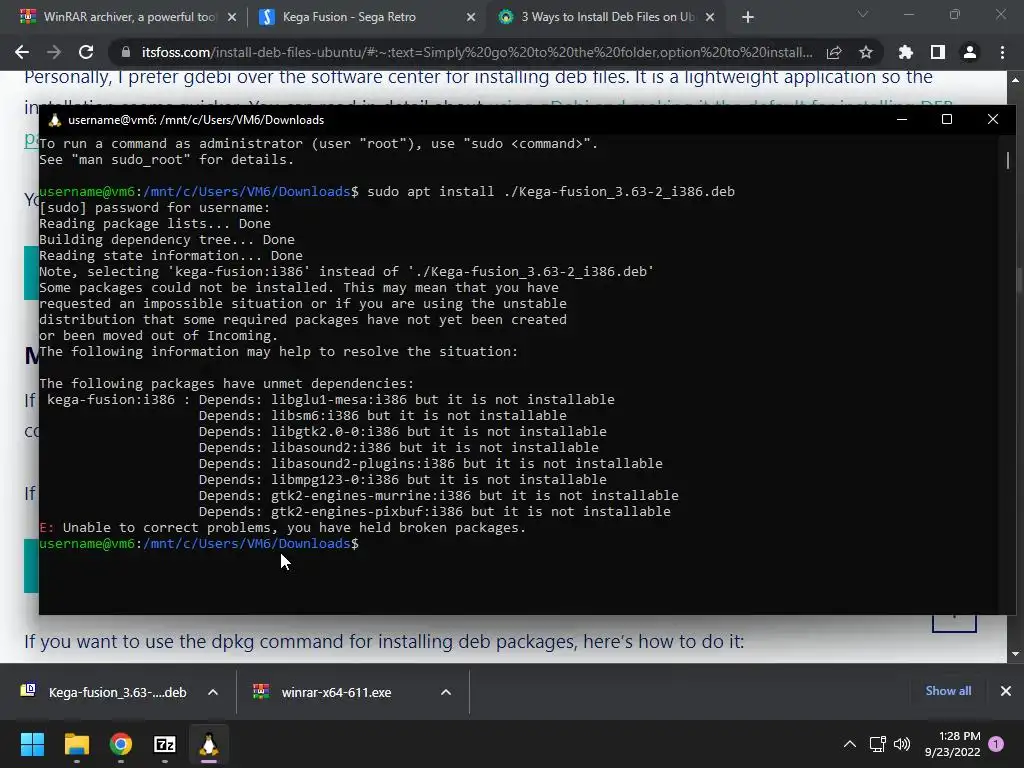Click the terminal prompt line at the bottom
This screenshot has height=768, width=1024.
pos(199,543)
